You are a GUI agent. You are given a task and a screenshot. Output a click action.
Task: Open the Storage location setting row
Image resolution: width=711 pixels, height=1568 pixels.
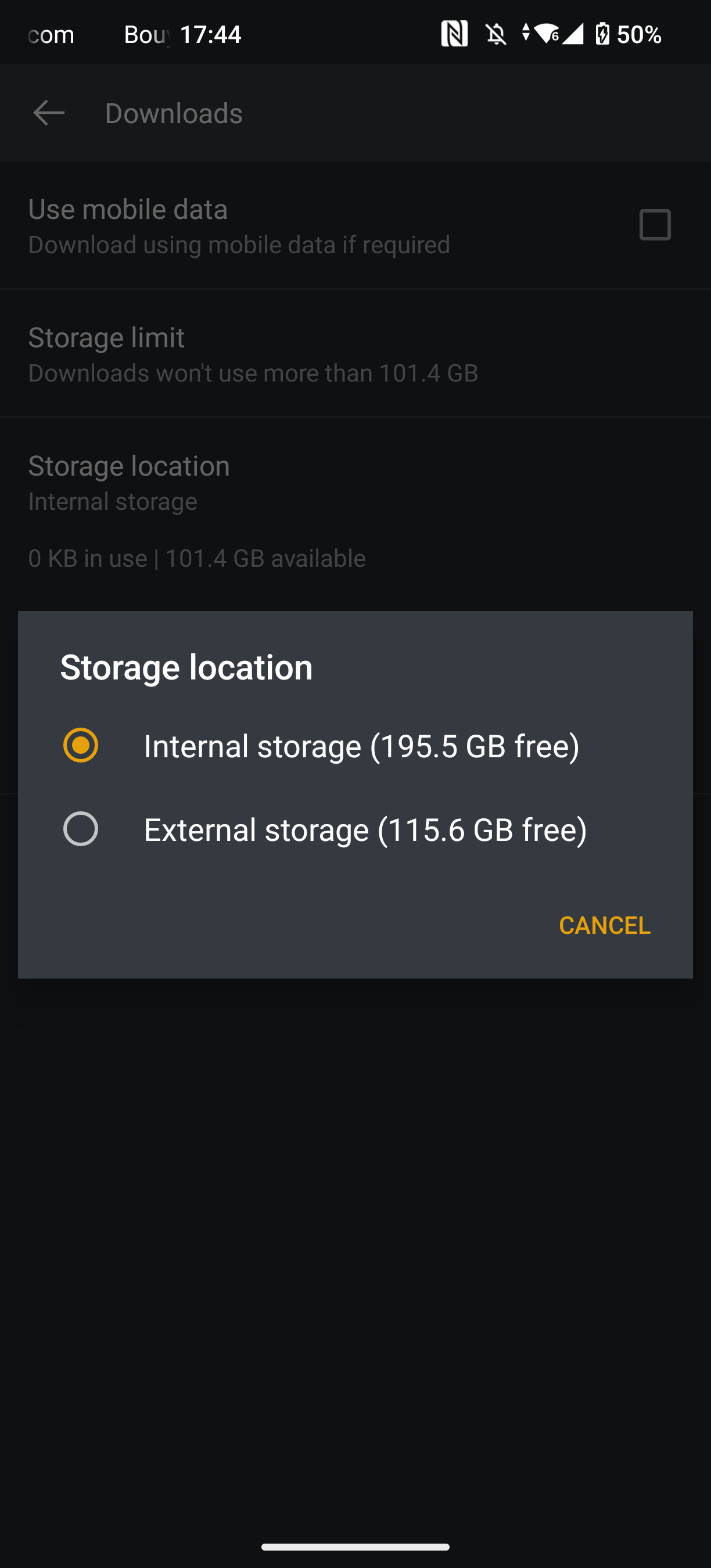[x=129, y=482]
